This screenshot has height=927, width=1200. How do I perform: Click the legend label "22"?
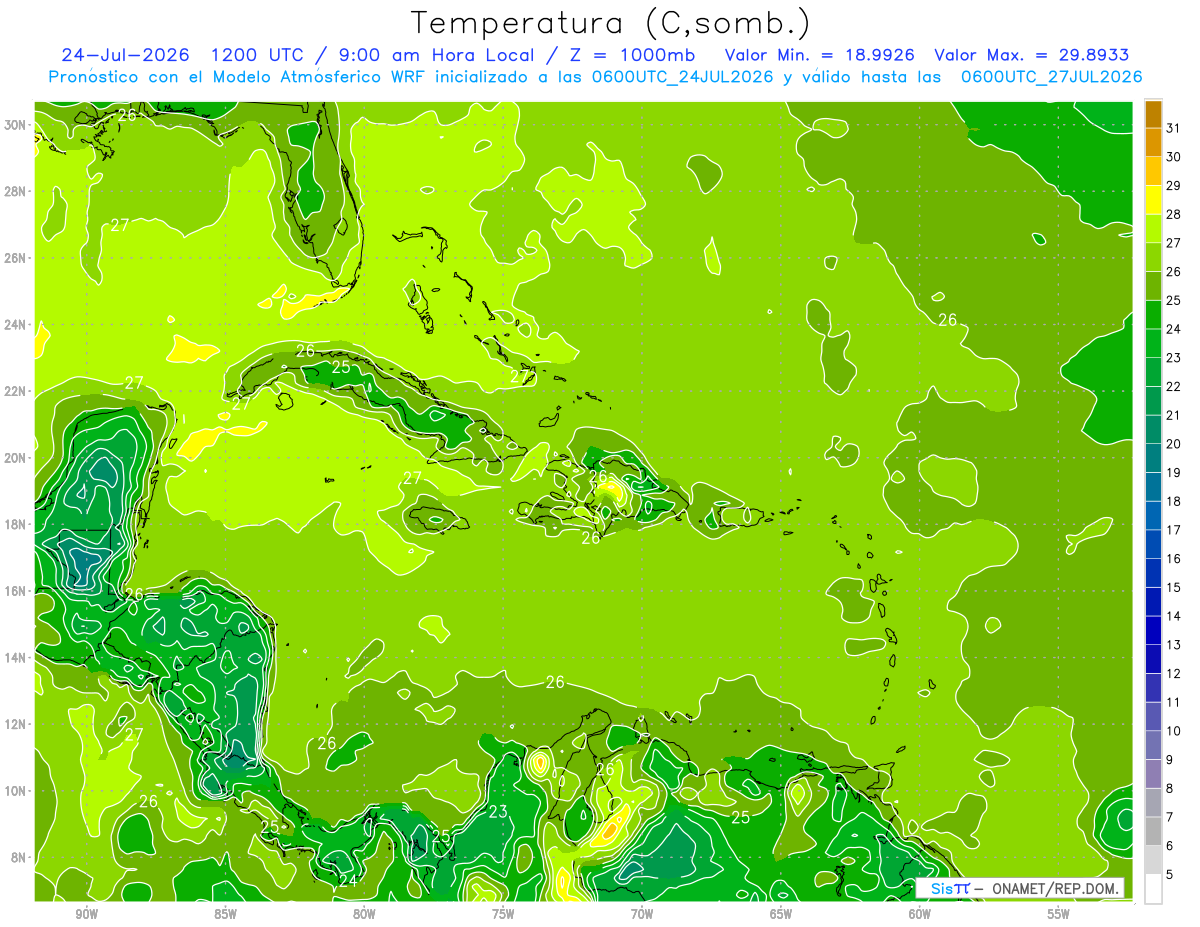click(1174, 386)
